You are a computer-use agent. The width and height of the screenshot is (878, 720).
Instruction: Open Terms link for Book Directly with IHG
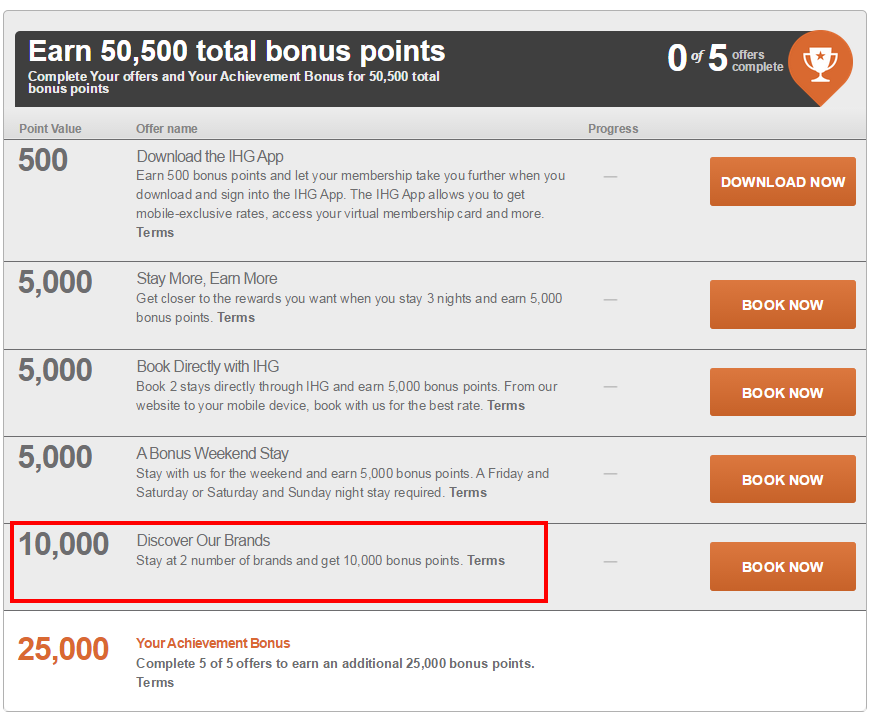(x=506, y=405)
